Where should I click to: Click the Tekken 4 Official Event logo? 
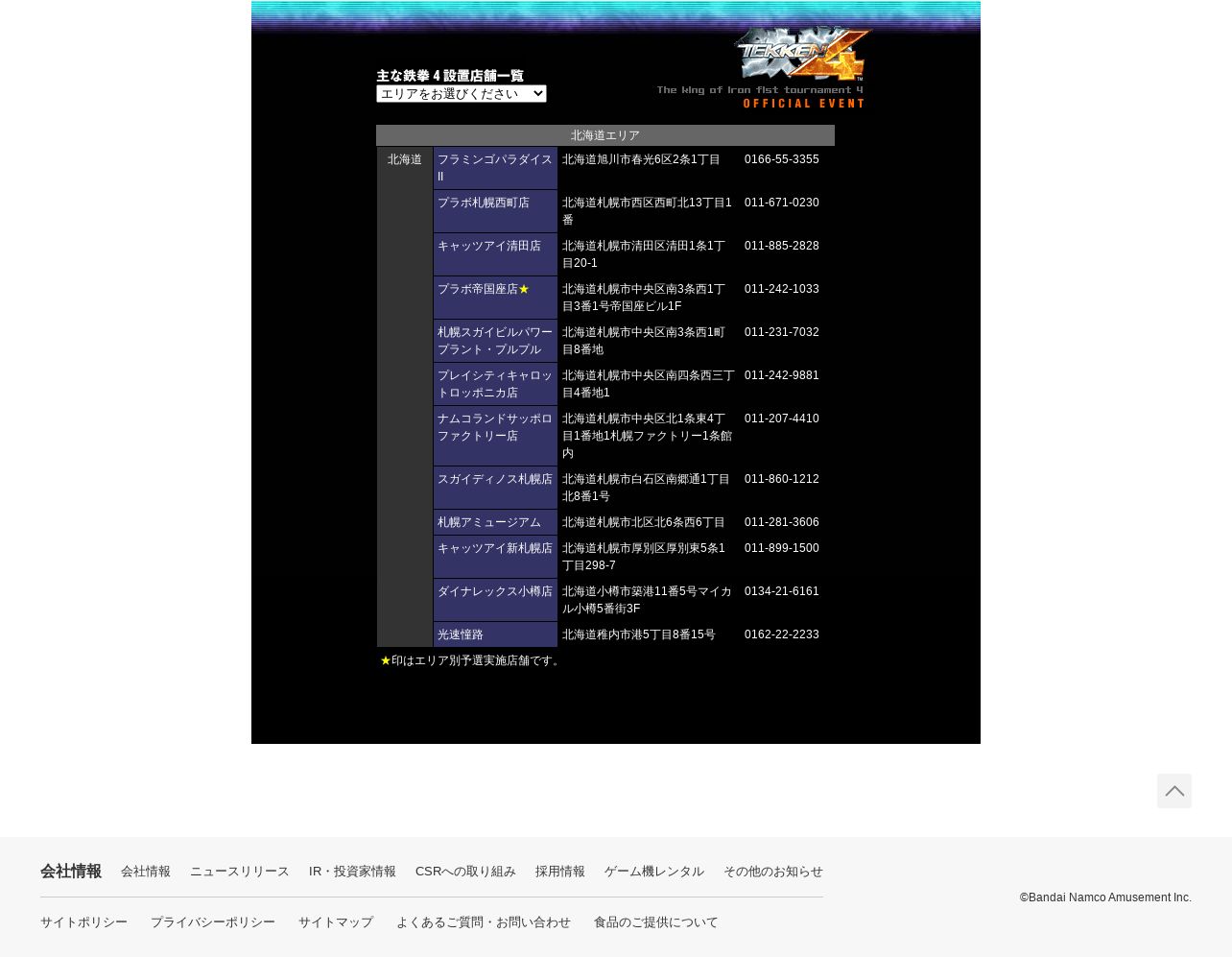click(x=764, y=67)
